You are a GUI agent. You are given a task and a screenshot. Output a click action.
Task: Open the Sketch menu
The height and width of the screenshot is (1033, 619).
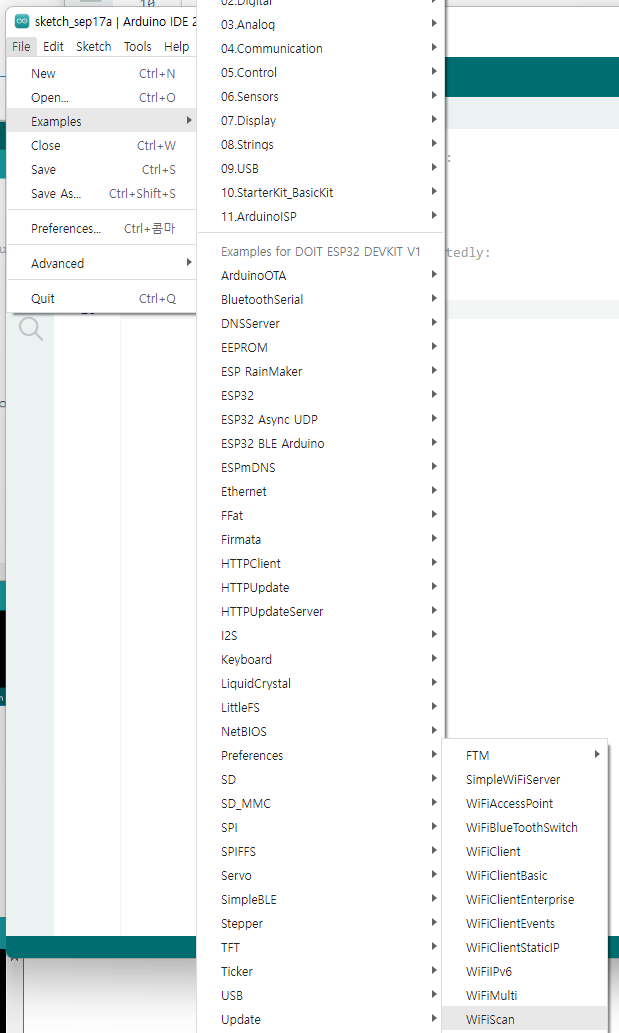tap(94, 47)
